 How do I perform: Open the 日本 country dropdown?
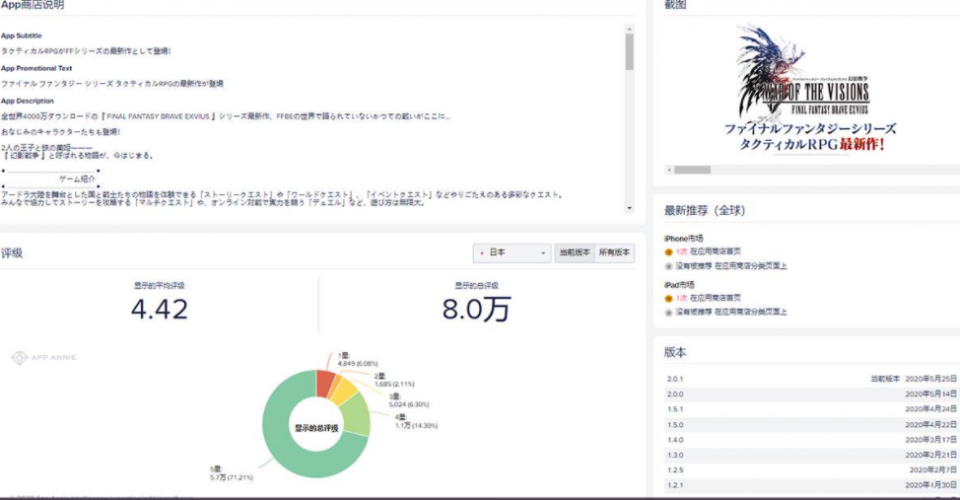(x=512, y=253)
